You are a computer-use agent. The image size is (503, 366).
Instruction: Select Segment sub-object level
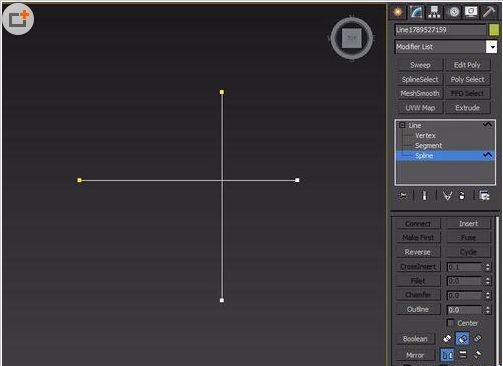428,146
